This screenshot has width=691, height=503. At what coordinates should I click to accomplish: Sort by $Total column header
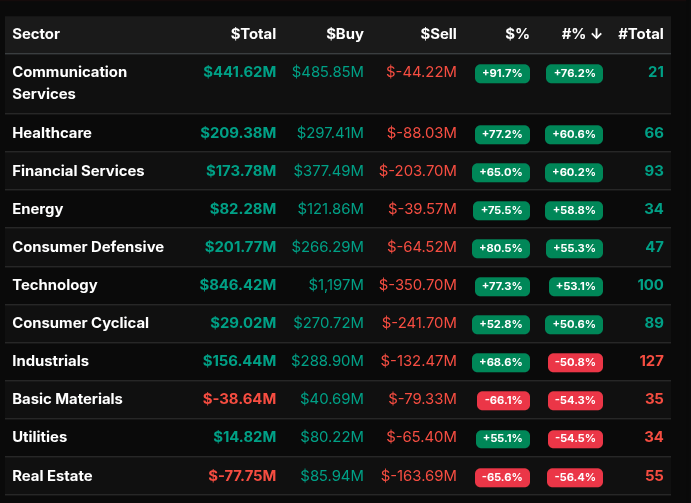pyautogui.click(x=253, y=34)
